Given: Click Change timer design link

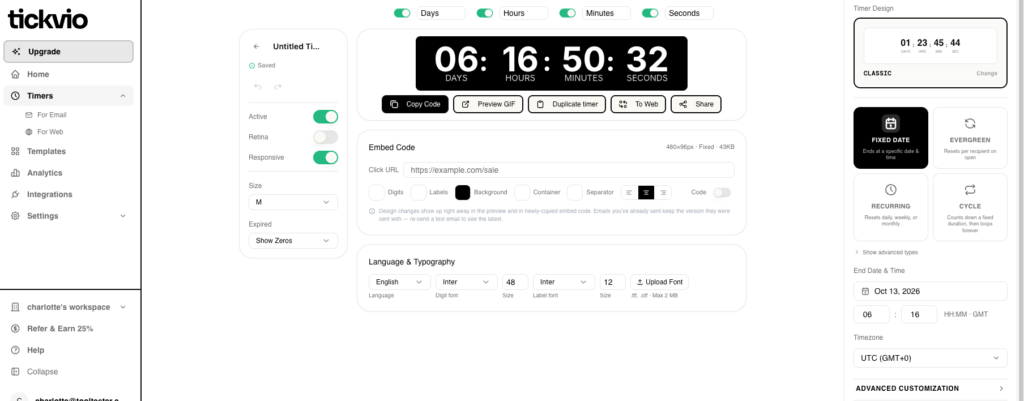Looking at the screenshot, I should (987, 74).
